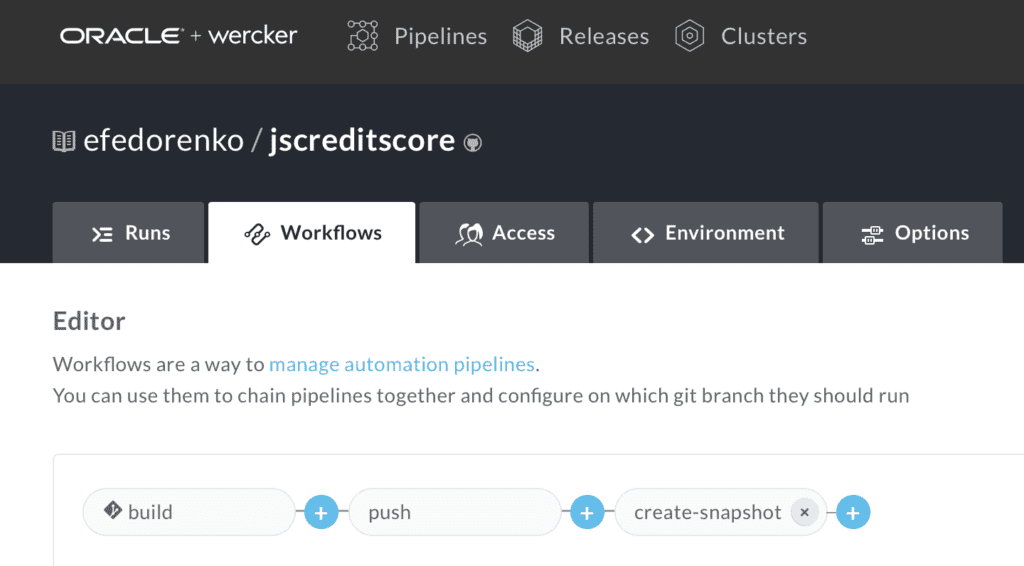Screen dimensions: 1024x566
Task: Click the Editor heading
Action: click(x=89, y=321)
